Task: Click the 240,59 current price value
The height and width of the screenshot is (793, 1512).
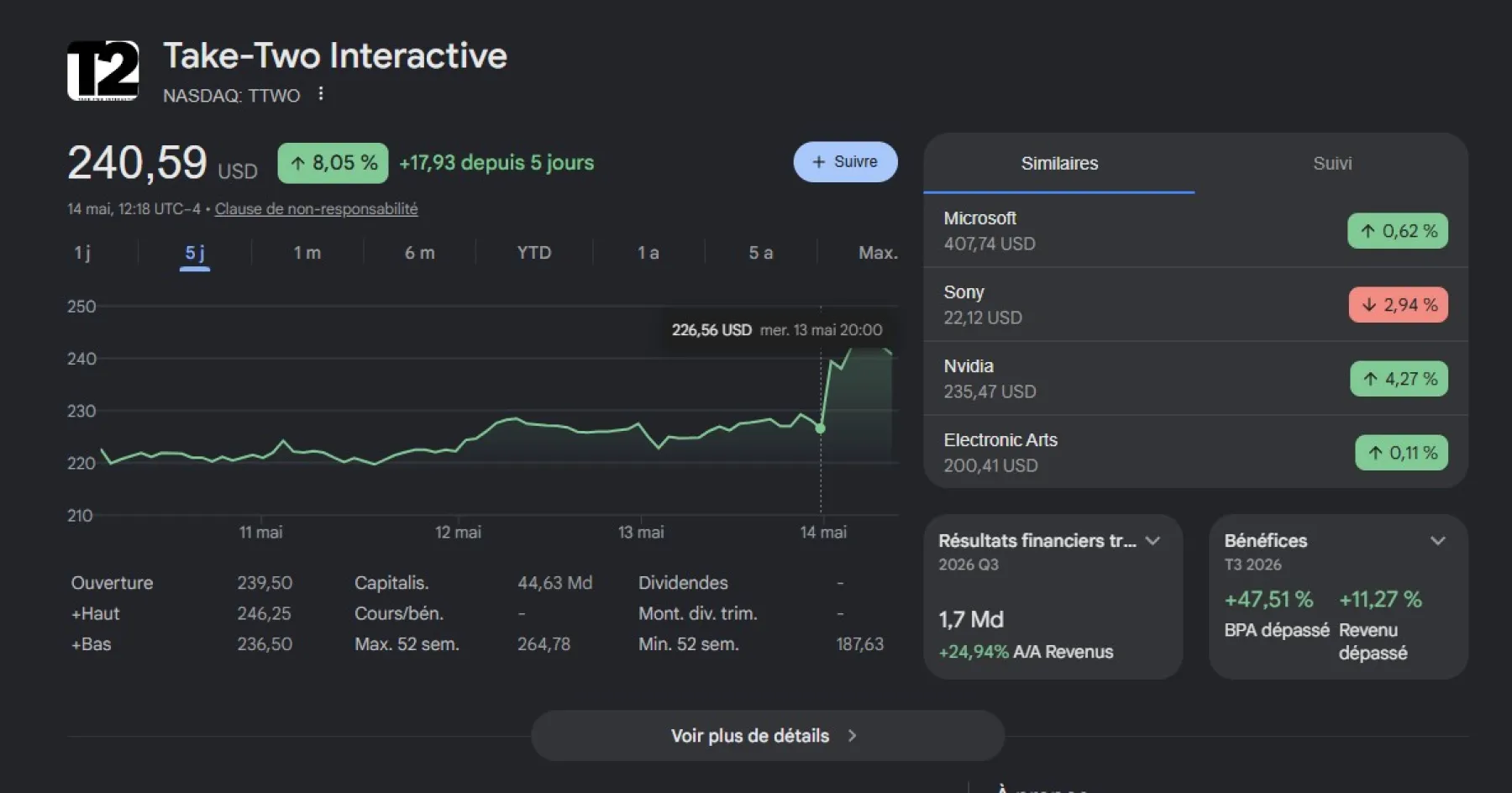Action: pyautogui.click(x=137, y=162)
